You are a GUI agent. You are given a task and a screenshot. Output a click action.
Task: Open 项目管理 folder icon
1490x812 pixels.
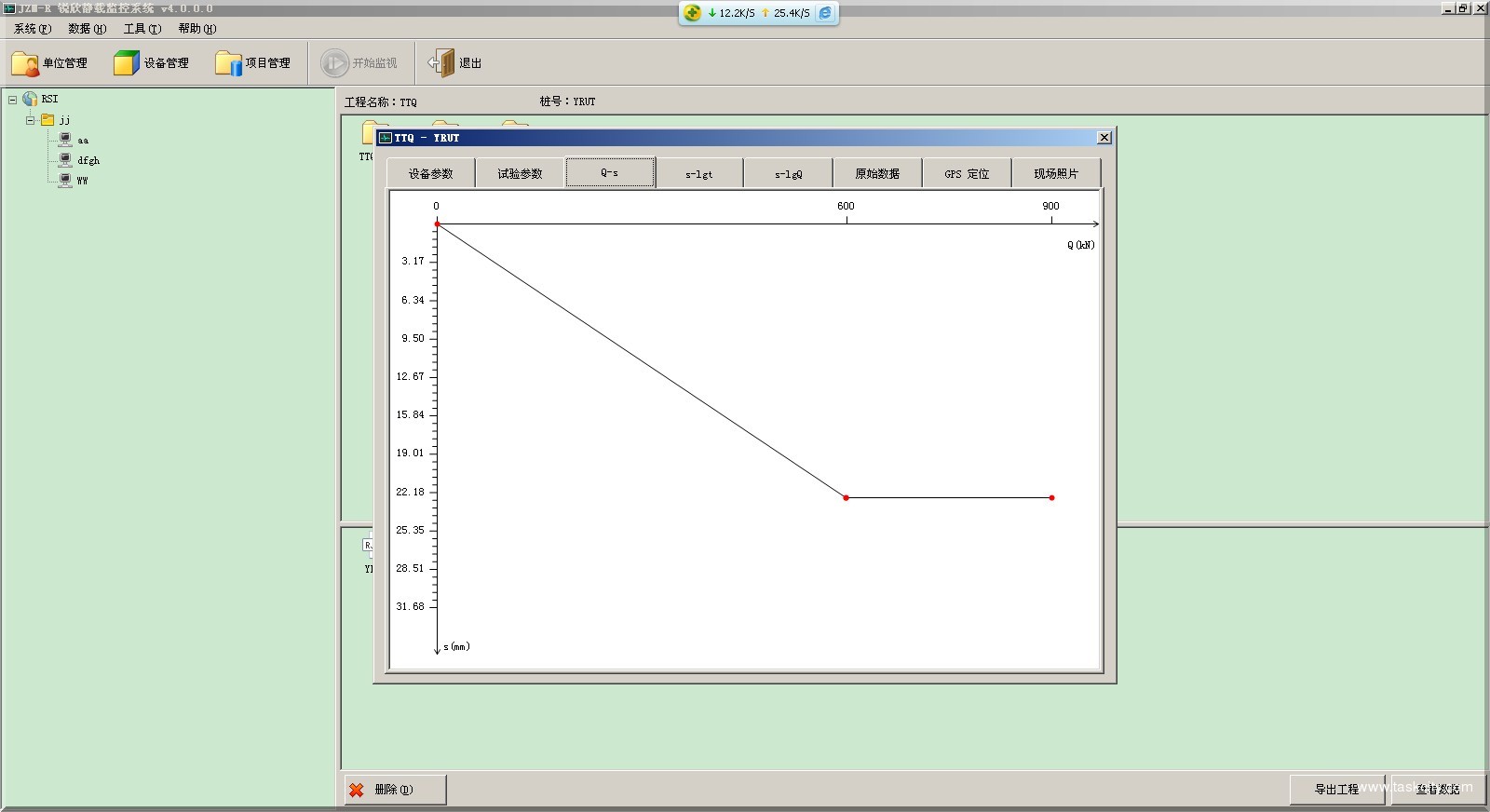point(228,63)
